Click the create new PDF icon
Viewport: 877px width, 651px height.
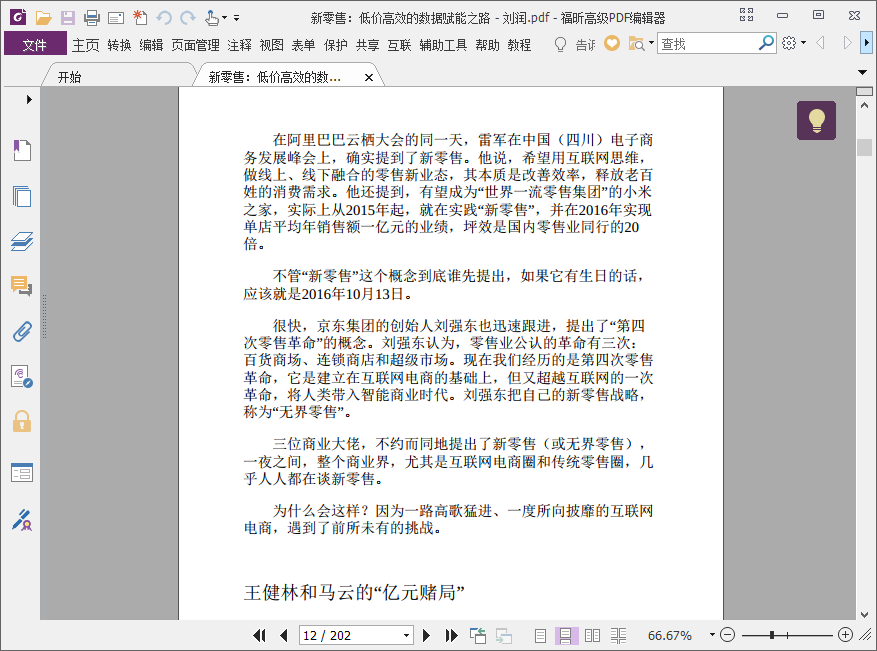point(140,18)
